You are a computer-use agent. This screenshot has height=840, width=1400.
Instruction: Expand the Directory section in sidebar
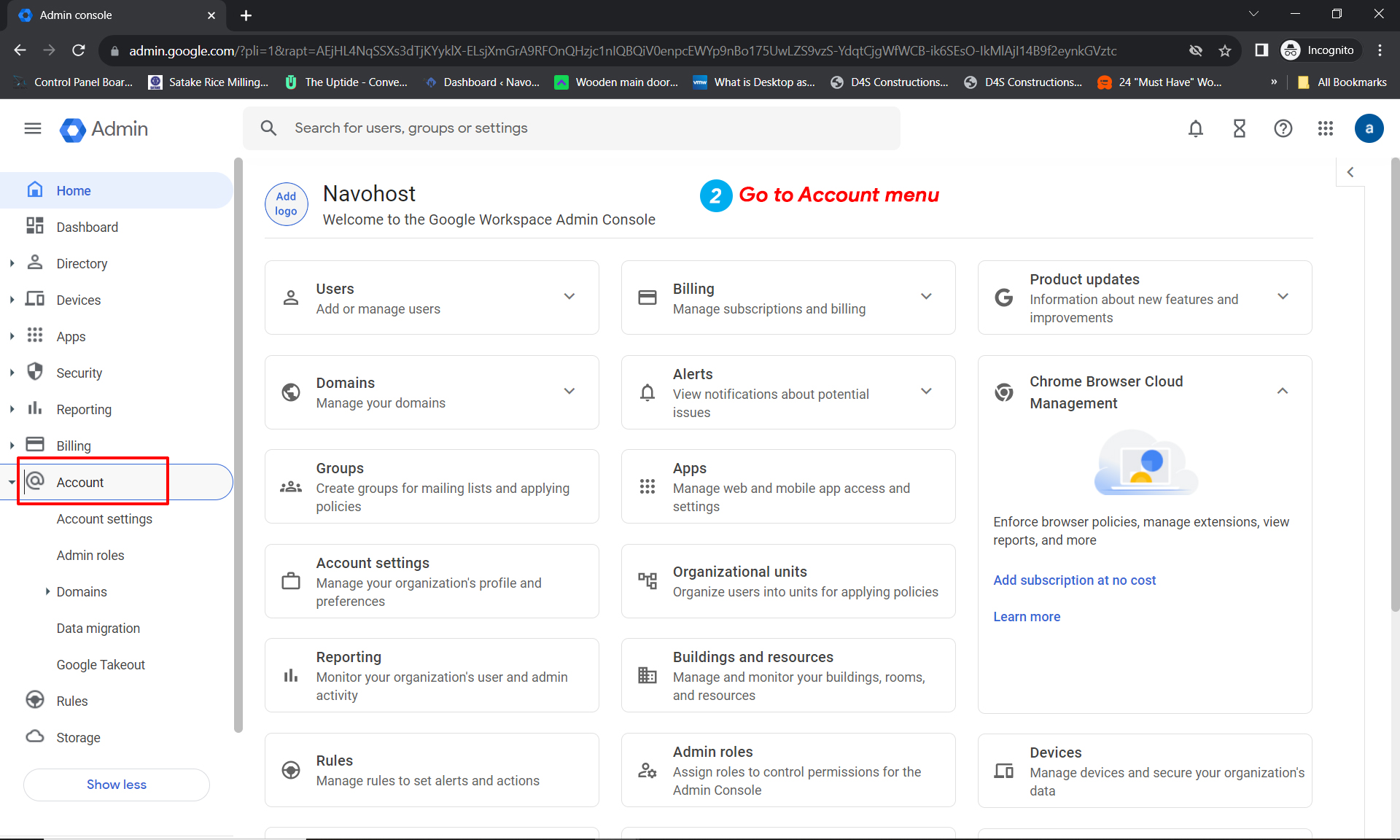click(11, 263)
